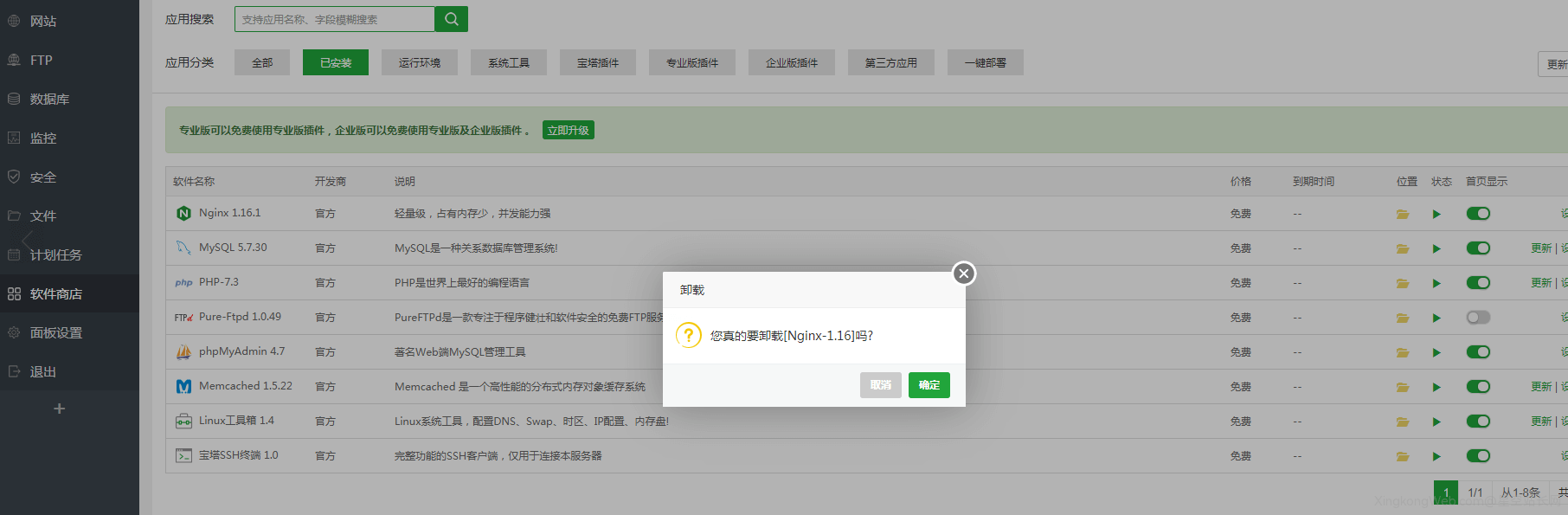Image resolution: width=1568 pixels, height=515 pixels.
Task: Open the 宝塔SSH终端 folder location icon
Action: click(1403, 456)
